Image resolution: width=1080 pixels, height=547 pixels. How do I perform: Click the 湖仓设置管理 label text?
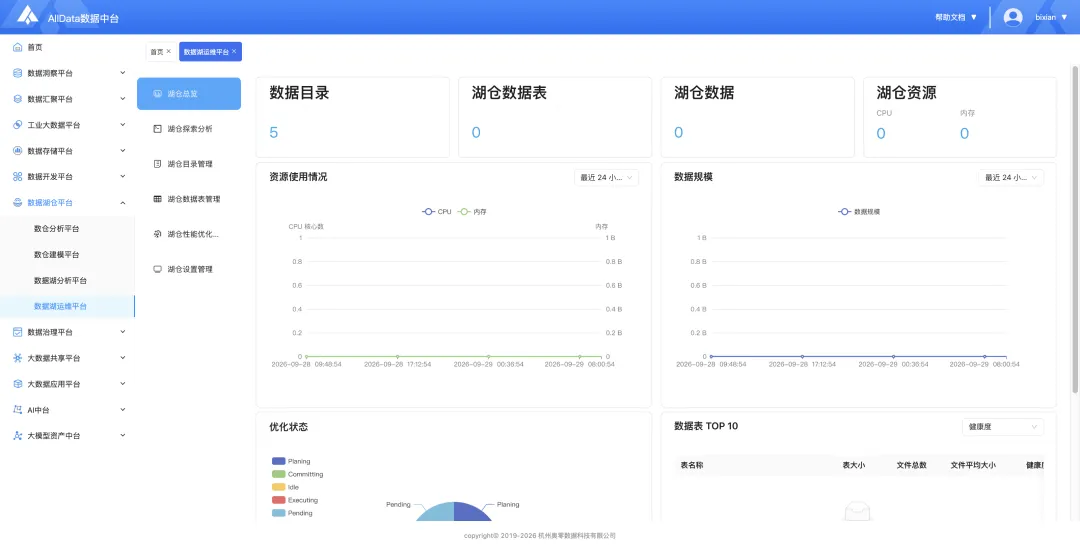190,269
